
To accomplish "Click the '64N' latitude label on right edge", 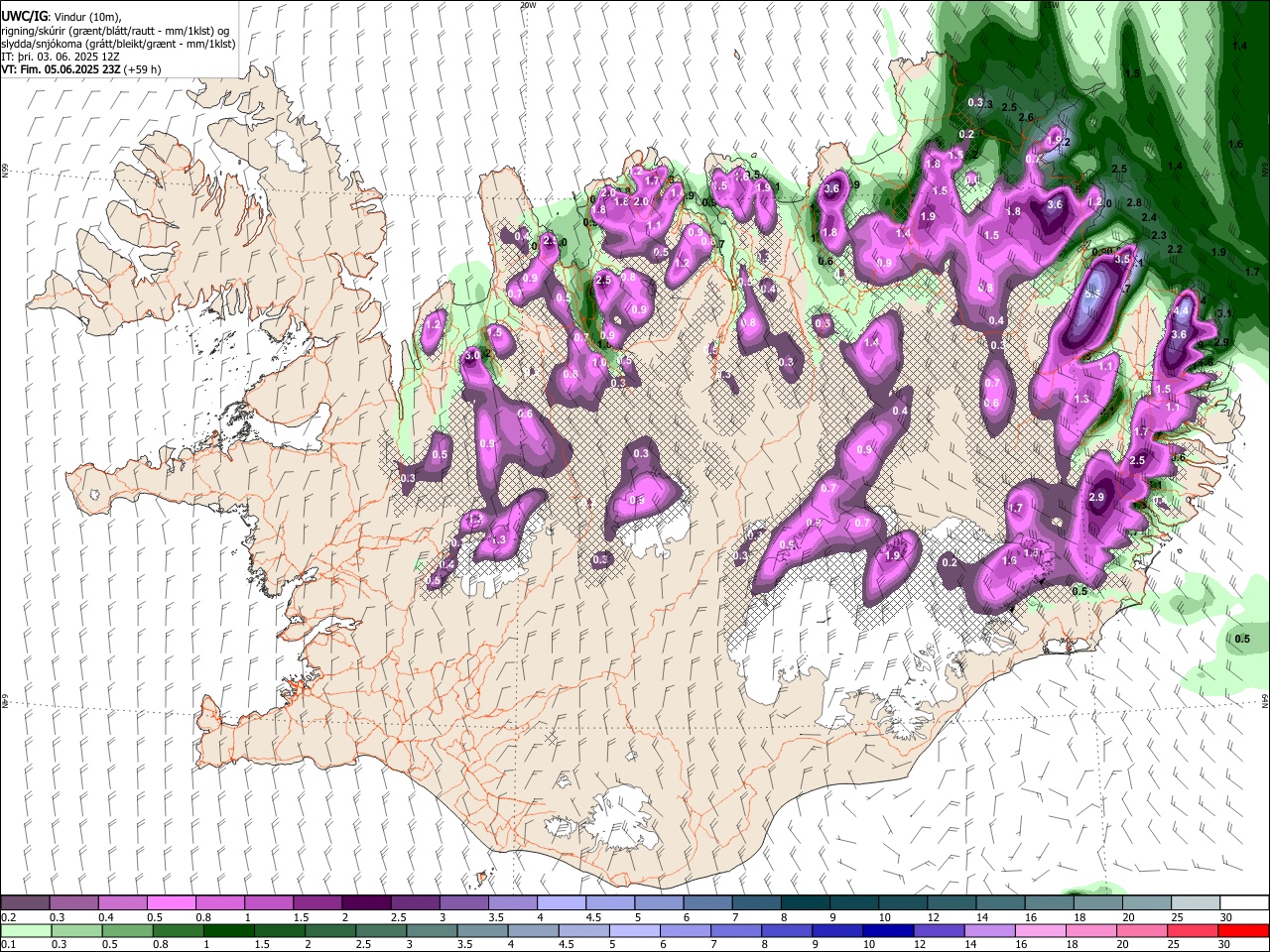I will pyautogui.click(x=1265, y=701).
